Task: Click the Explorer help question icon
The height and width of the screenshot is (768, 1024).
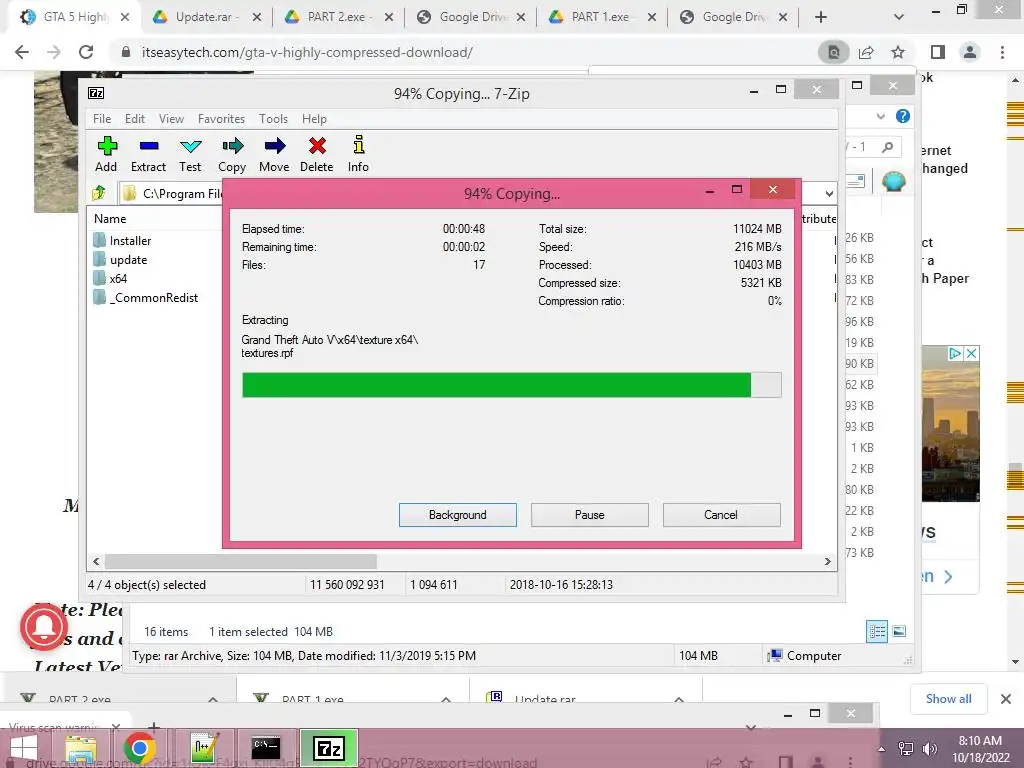Action: click(x=903, y=116)
